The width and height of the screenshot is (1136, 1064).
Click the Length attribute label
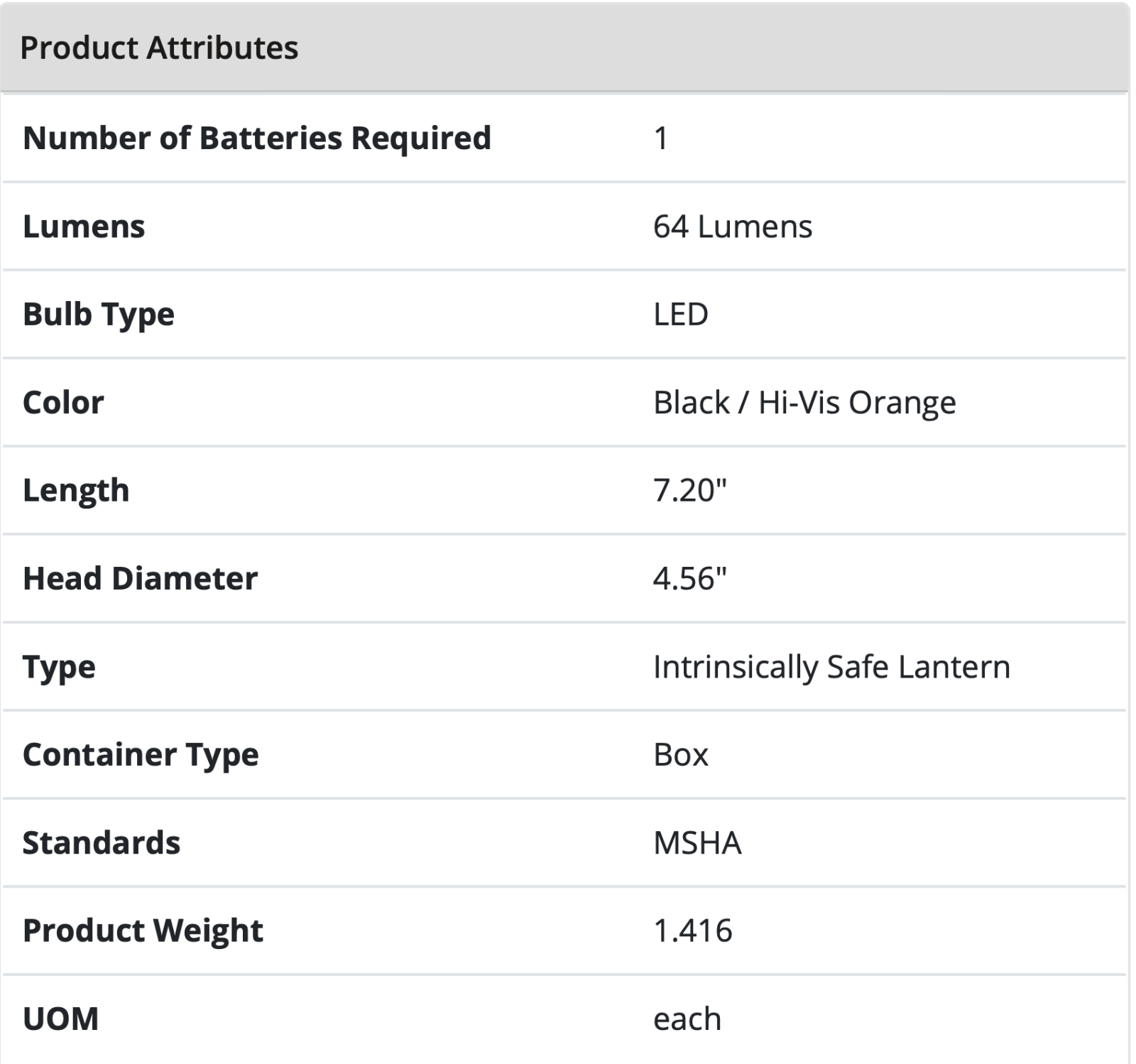pyautogui.click(x=76, y=491)
